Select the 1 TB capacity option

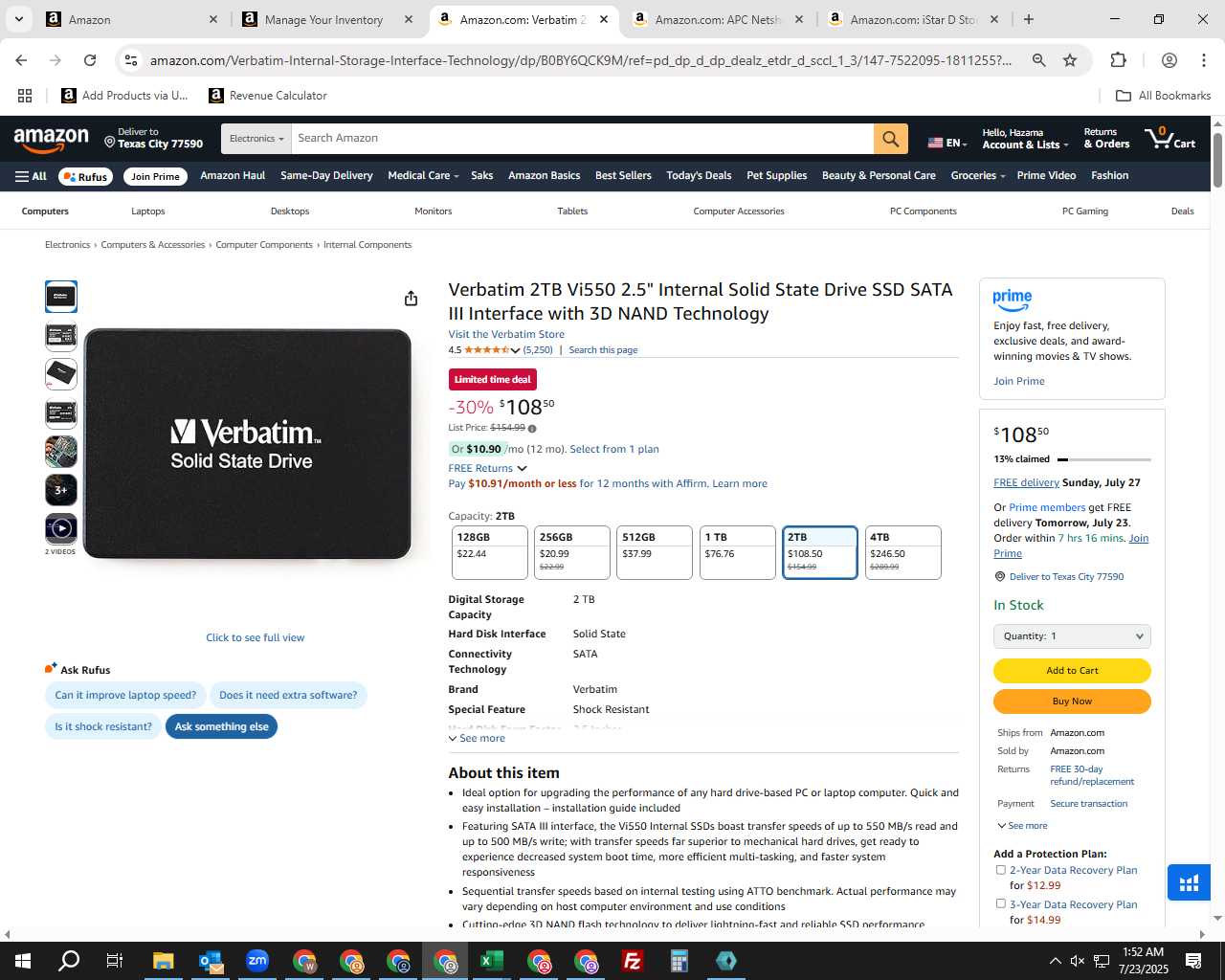point(737,552)
